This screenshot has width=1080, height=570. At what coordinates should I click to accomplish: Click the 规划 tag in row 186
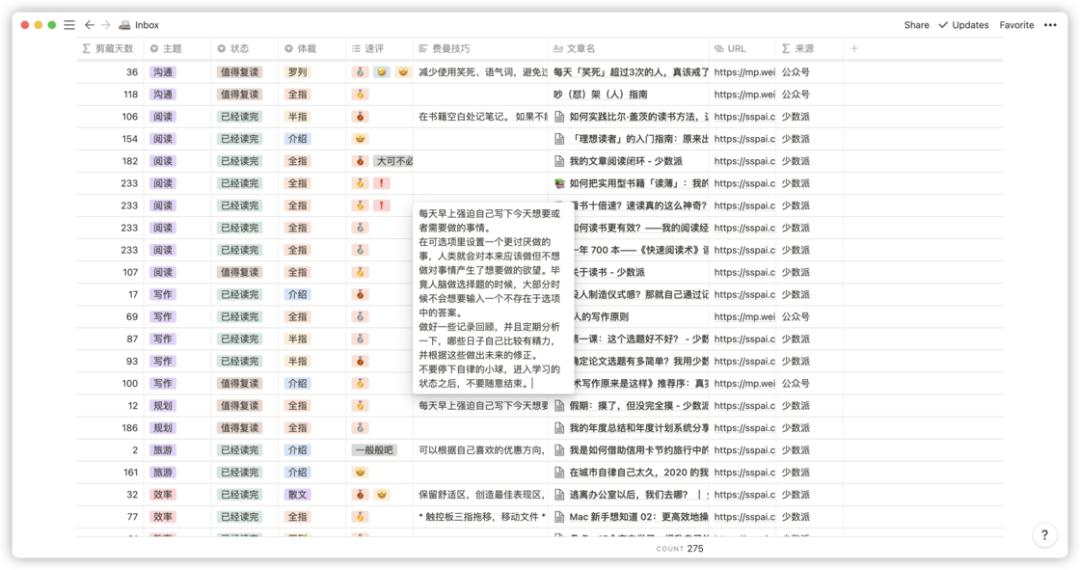click(163, 428)
